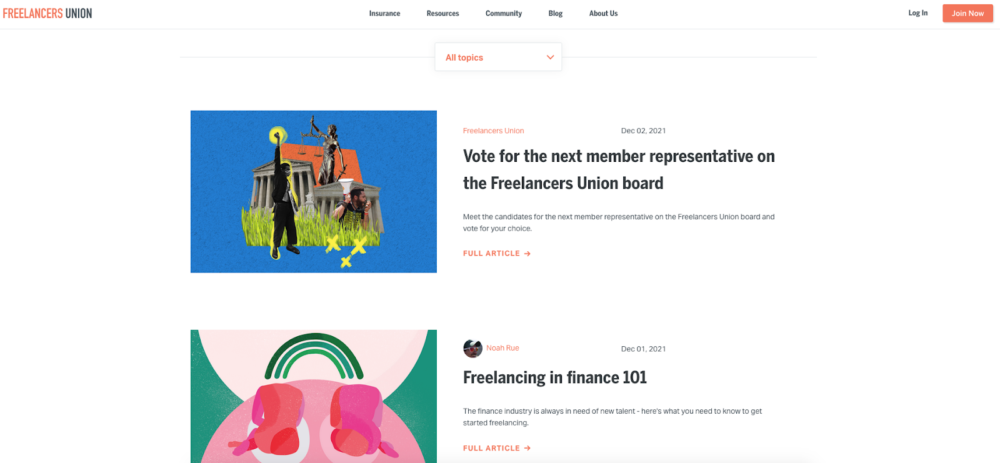Click the Freelancers Union logo

click(47, 13)
